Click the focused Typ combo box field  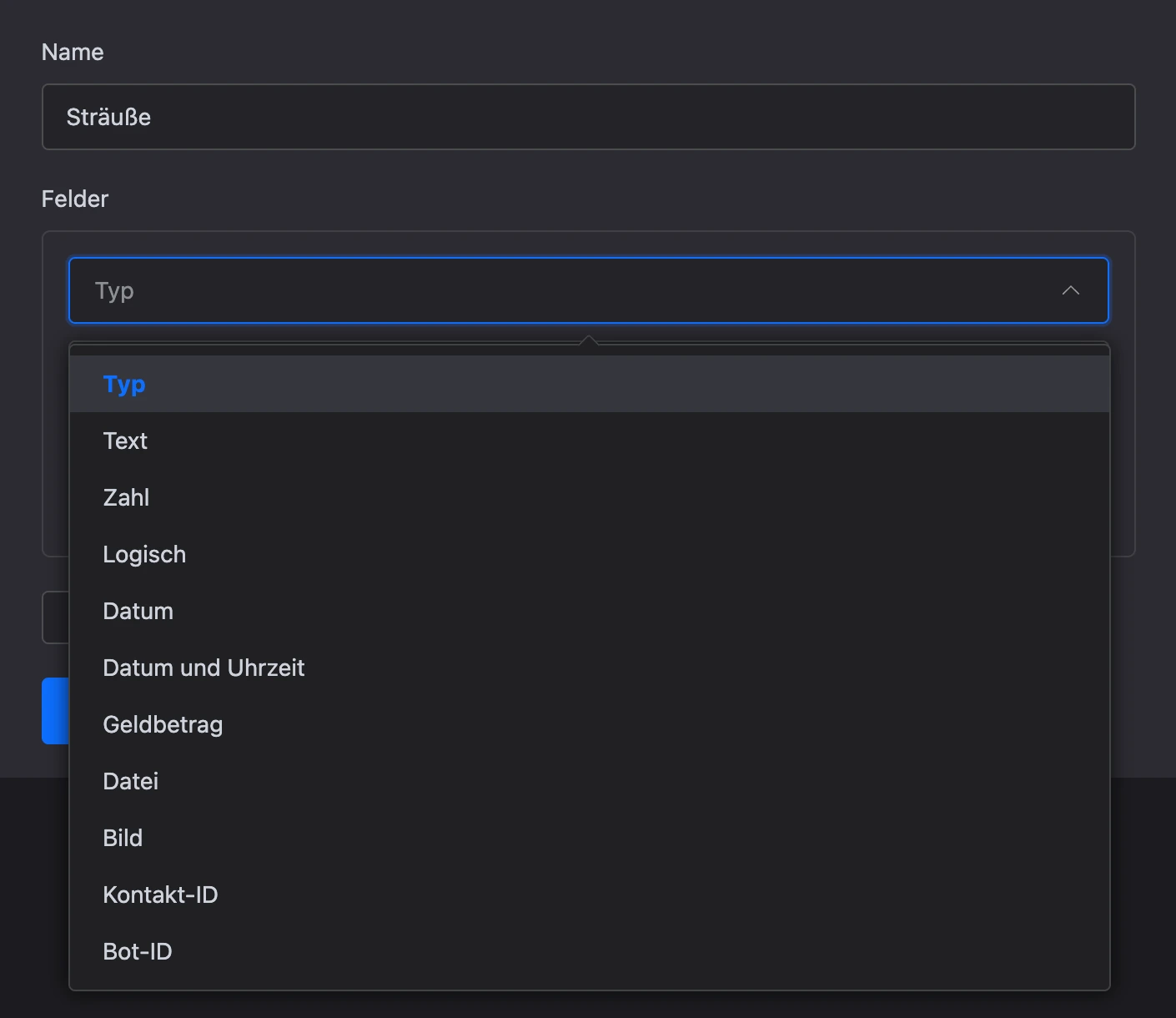pos(588,290)
